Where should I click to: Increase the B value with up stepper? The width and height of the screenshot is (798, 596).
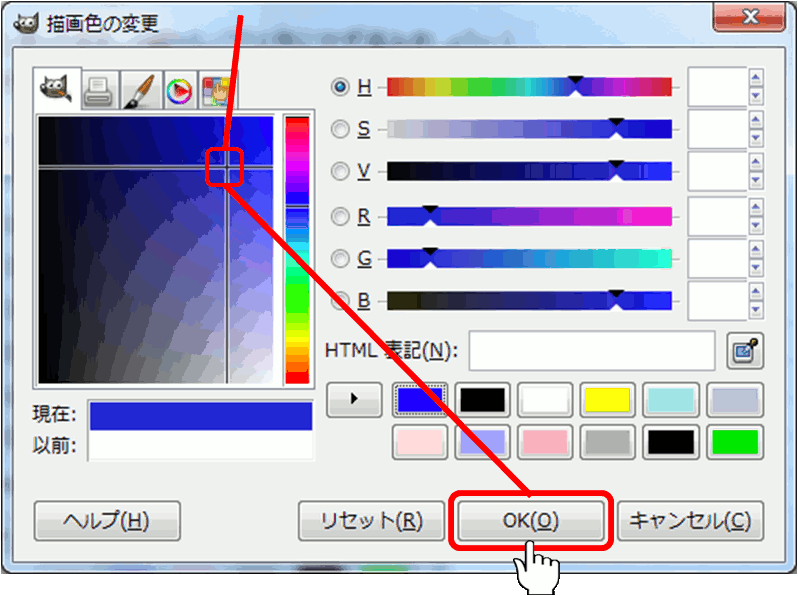coord(756,291)
